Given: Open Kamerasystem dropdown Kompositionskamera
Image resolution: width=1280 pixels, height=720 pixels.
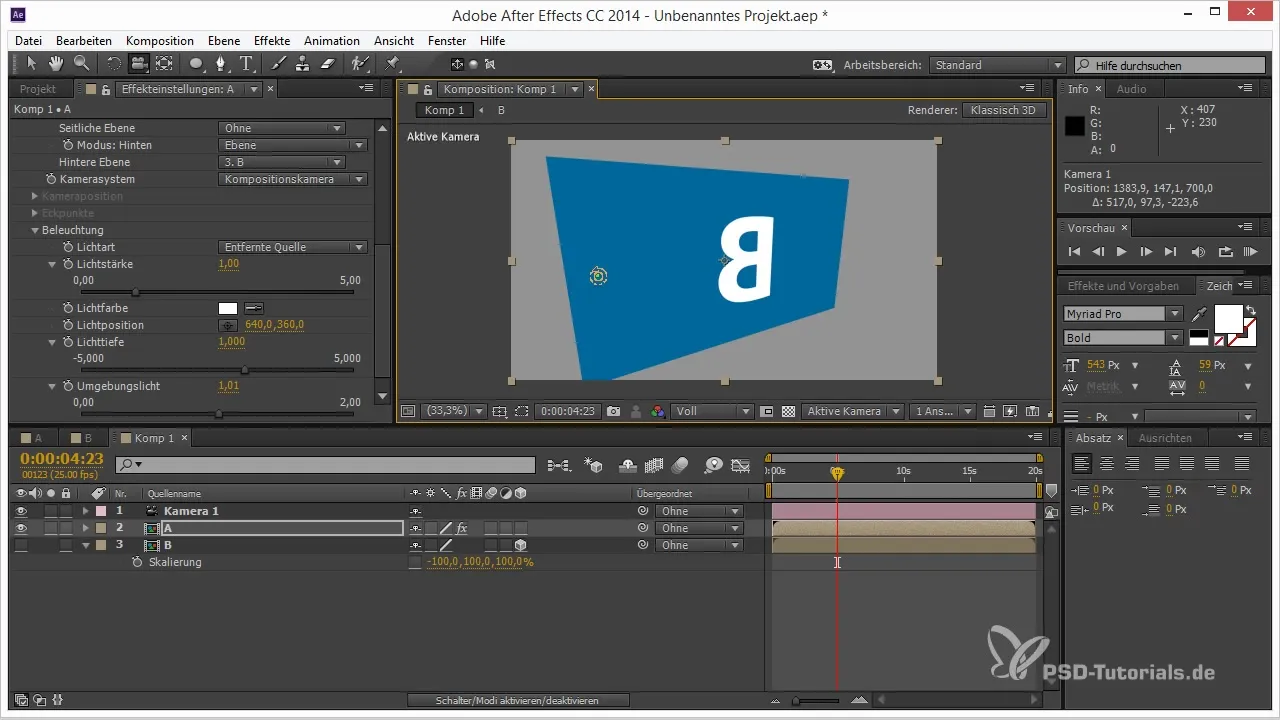Looking at the screenshot, I should tap(293, 179).
